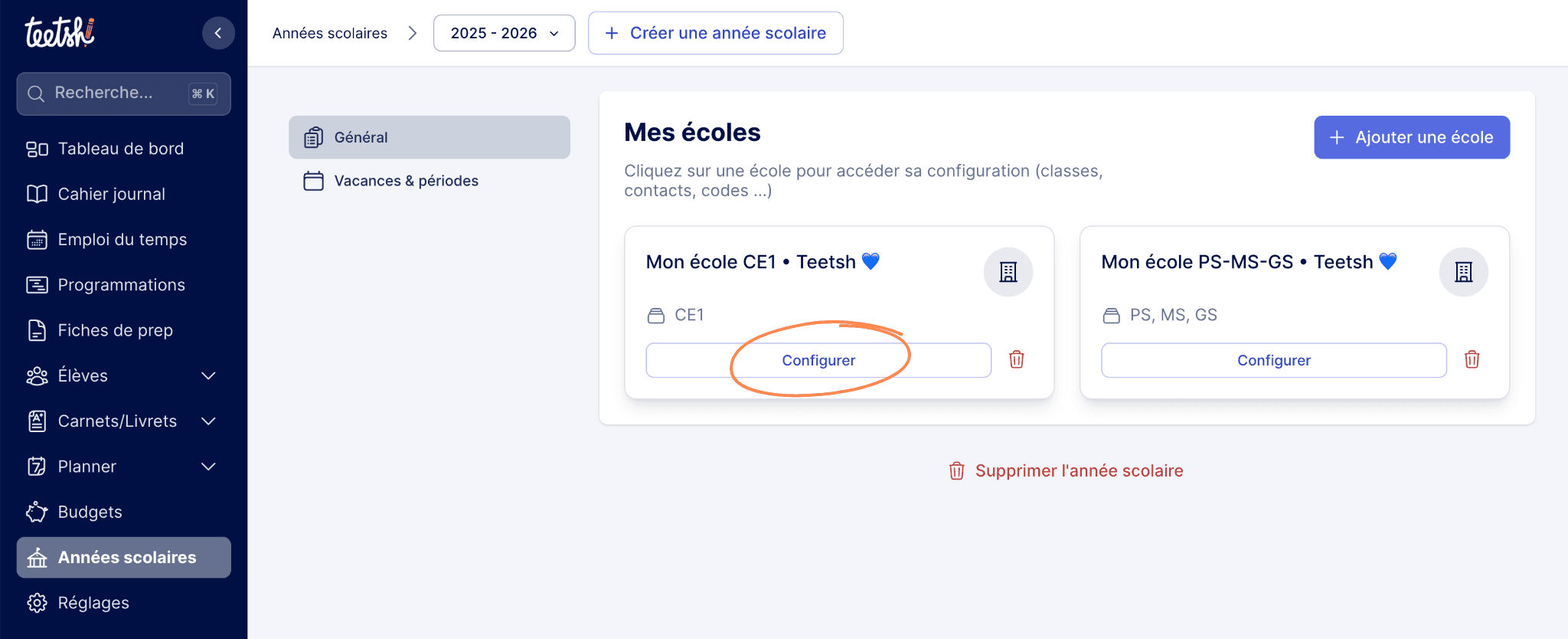
Task: Expand the Planner menu
Action: (208, 466)
